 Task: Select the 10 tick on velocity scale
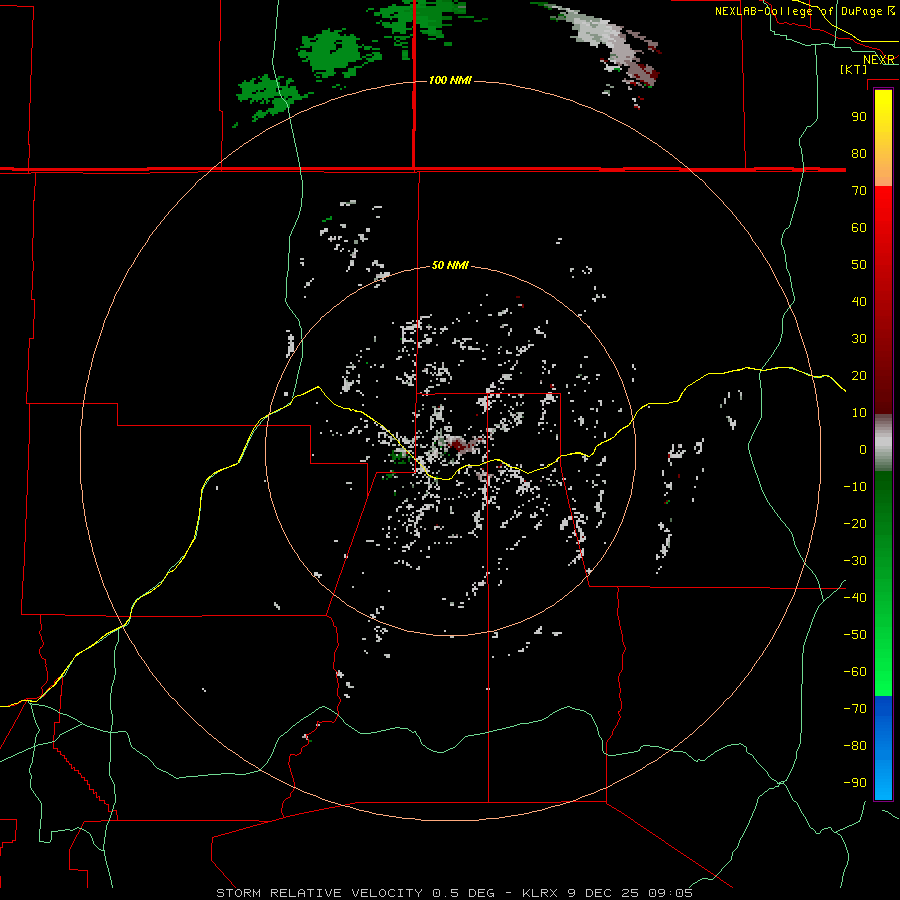pos(859,413)
